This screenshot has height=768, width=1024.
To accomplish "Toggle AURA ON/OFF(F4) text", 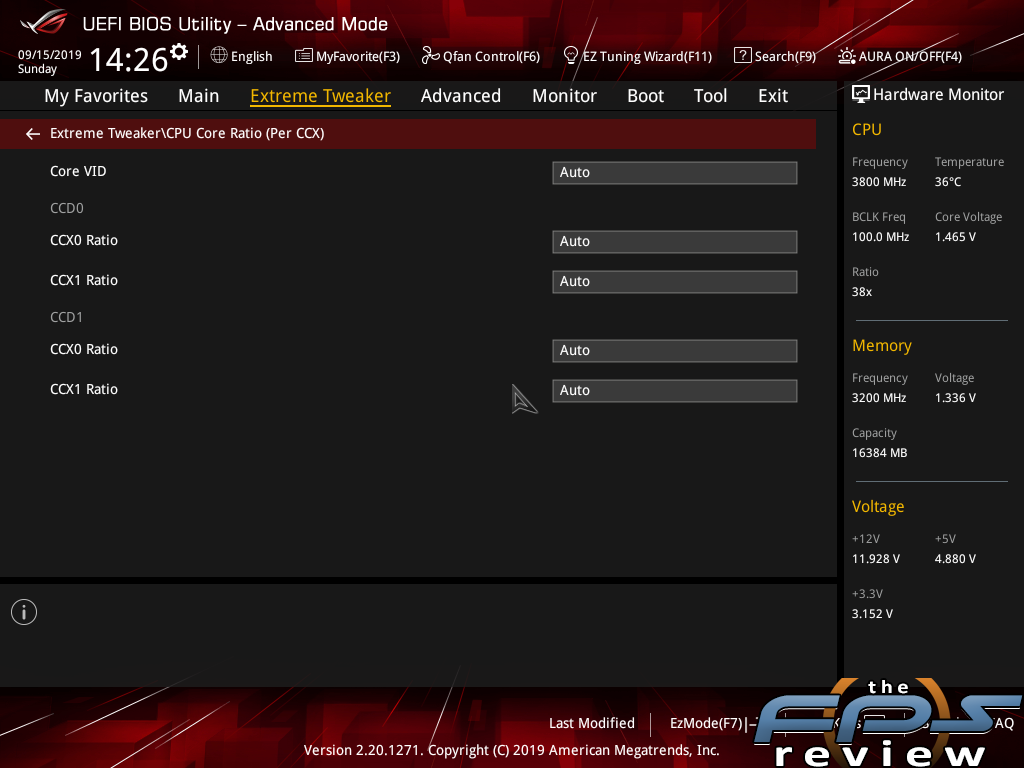I will click(910, 57).
